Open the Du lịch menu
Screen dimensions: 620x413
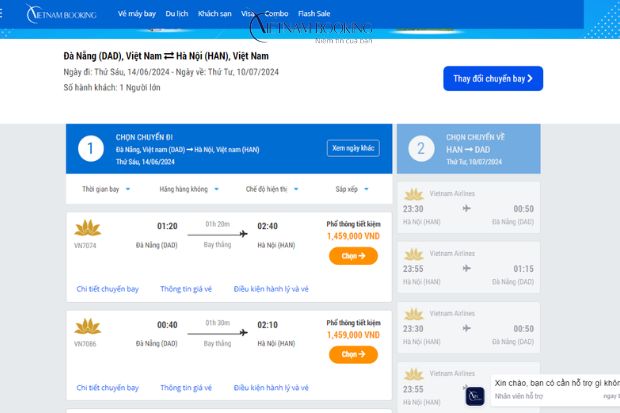tap(177, 13)
